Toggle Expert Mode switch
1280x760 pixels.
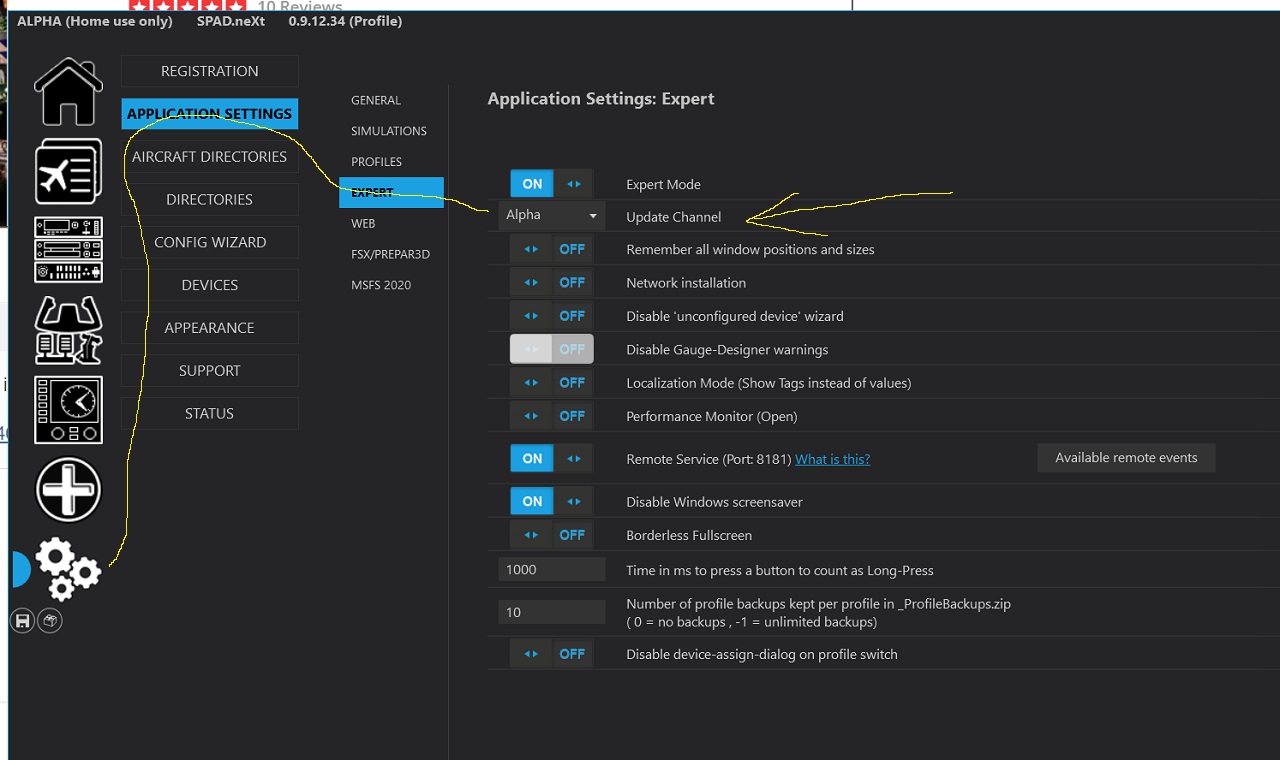click(x=551, y=184)
